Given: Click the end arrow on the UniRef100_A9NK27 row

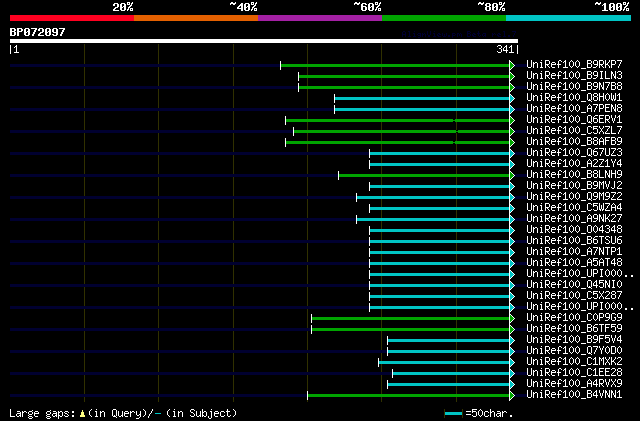Looking at the screenshot, I should (512, 220).
